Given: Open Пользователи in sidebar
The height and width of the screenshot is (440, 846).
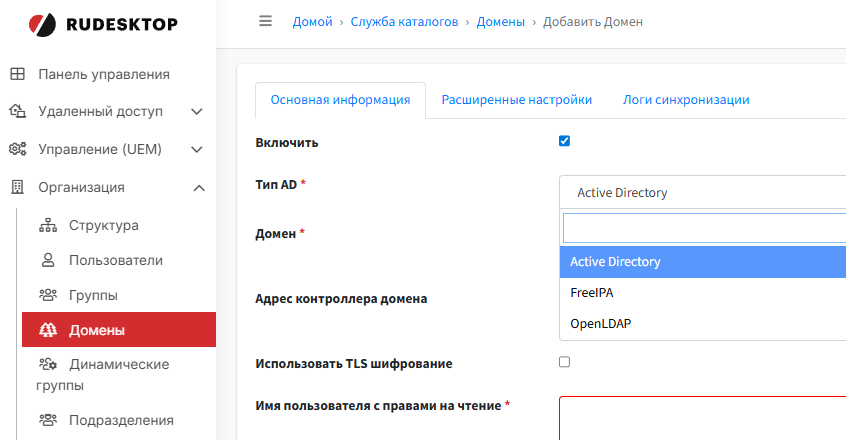Looking at the screenshot, I should pyautogui.click(x=115, y=260).
